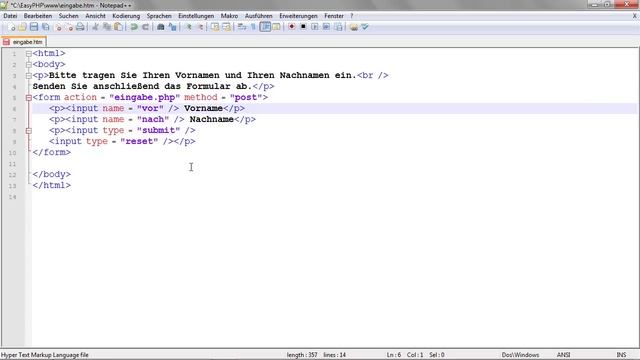Viewport: 640px width, 360px height.
Task: Open the Ansicht menu
Action: (x=96, y=16)
